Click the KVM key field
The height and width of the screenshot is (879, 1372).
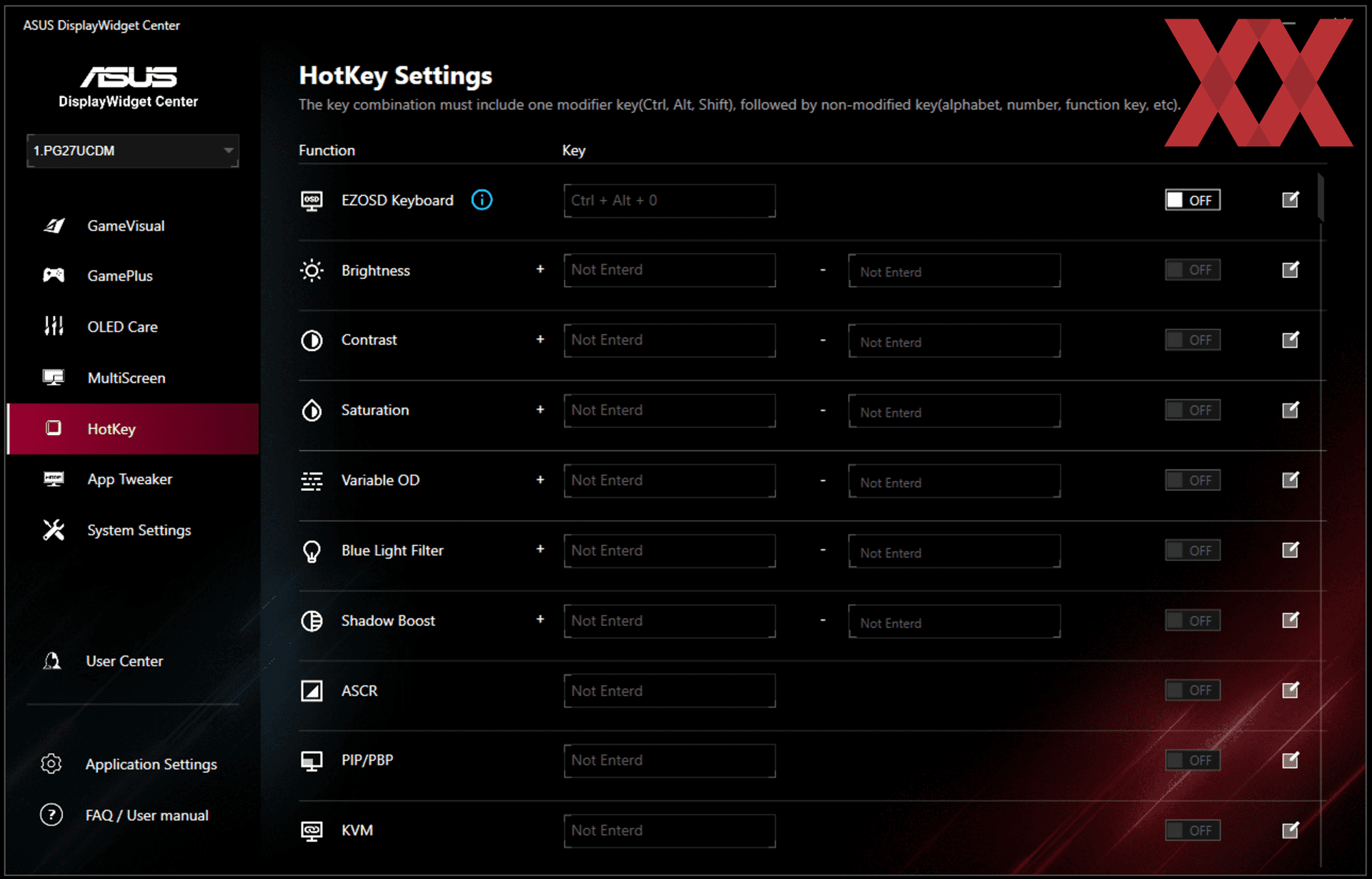[x=670, y=830]
